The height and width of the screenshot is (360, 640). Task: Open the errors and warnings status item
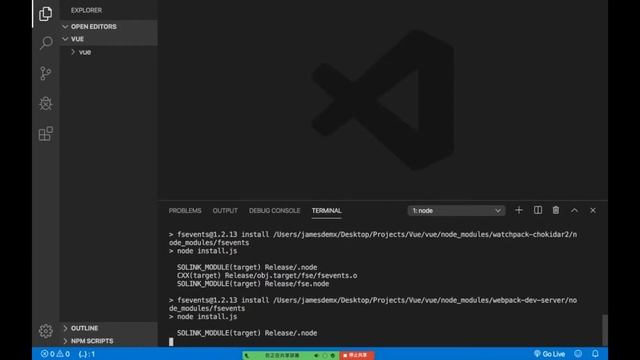(55, 354)
